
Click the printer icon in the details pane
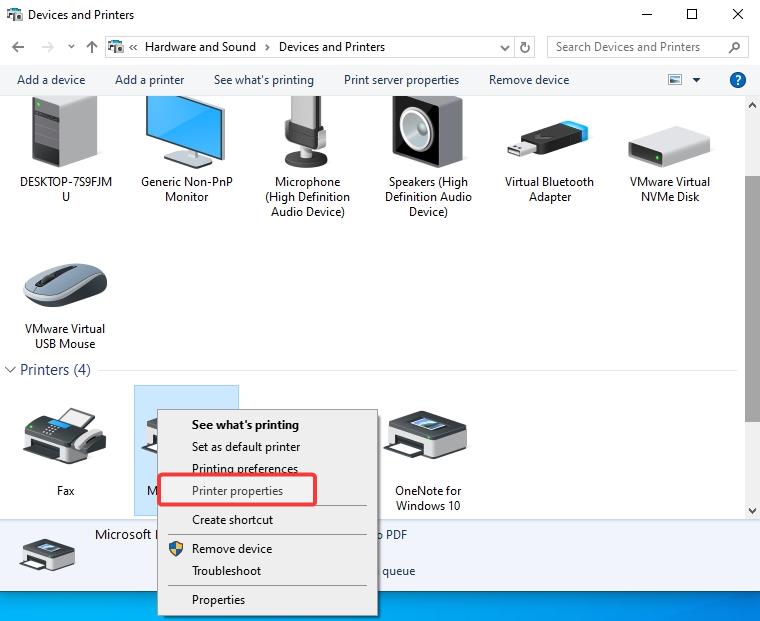pyautogui.click(x=47, y=555)
